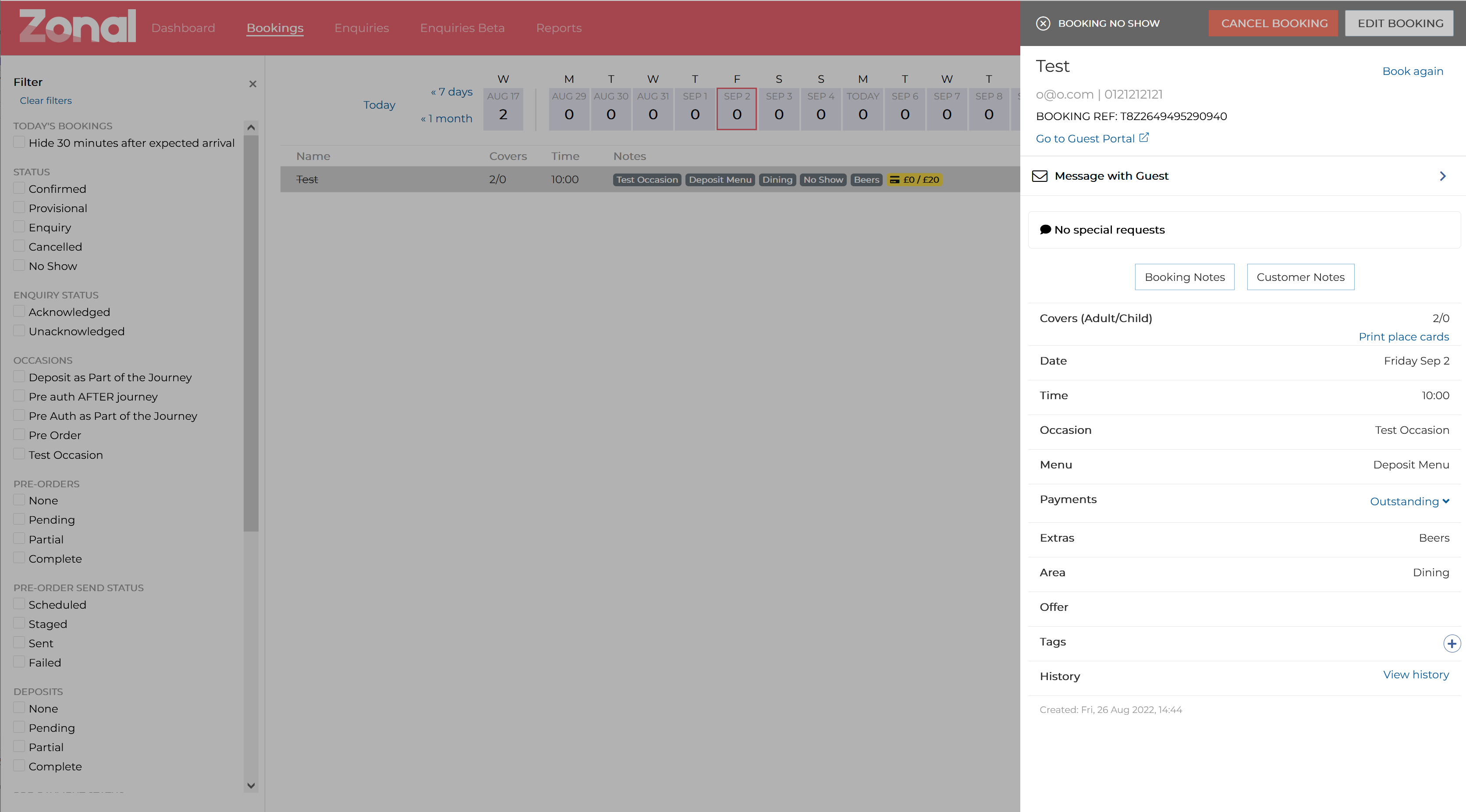Select the TODAY date cell
1466x812 pixels.
point(863,109)
